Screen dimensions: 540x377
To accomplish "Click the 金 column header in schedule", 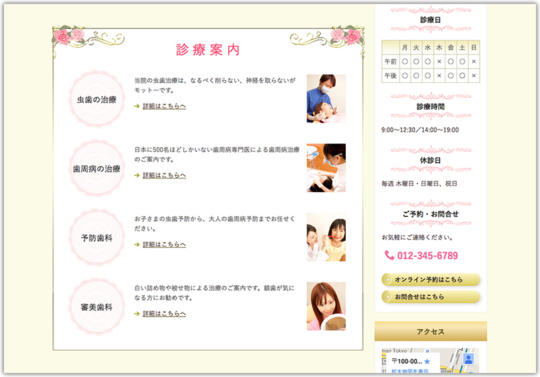I will point(451,48).
